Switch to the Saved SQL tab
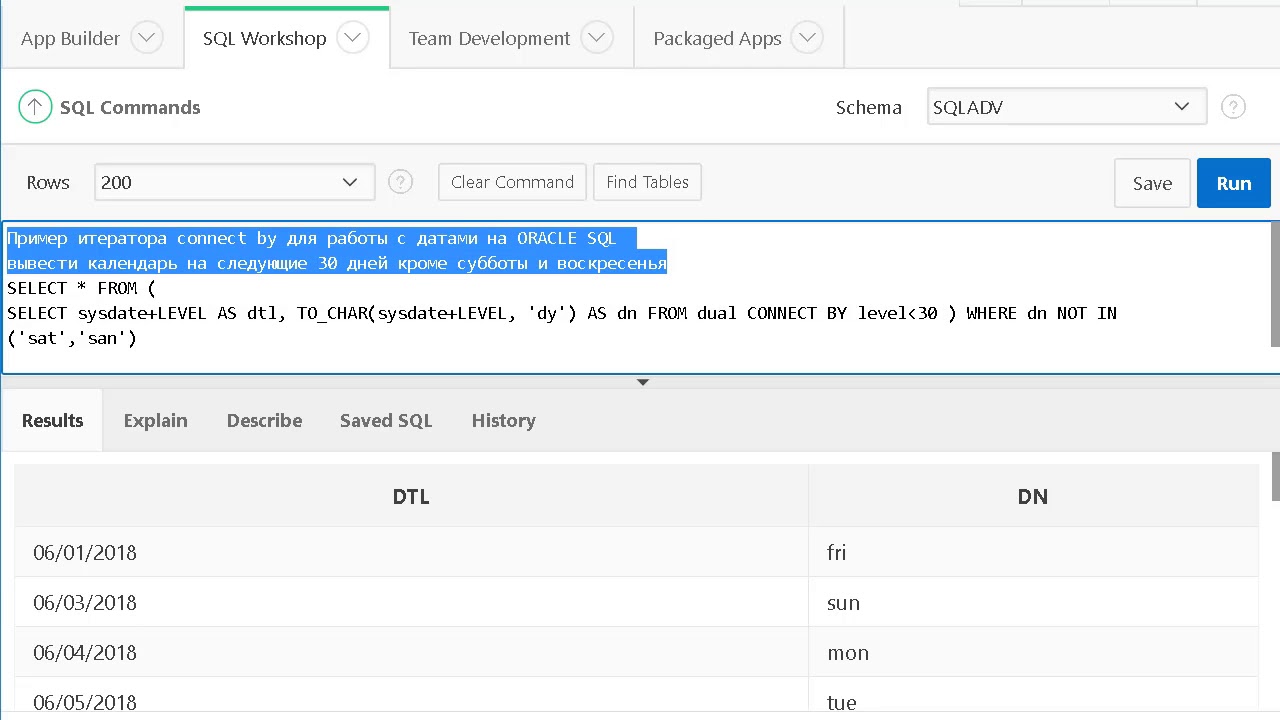Image resolution: width=1280 pixels, height=720 pixels. 386,421
